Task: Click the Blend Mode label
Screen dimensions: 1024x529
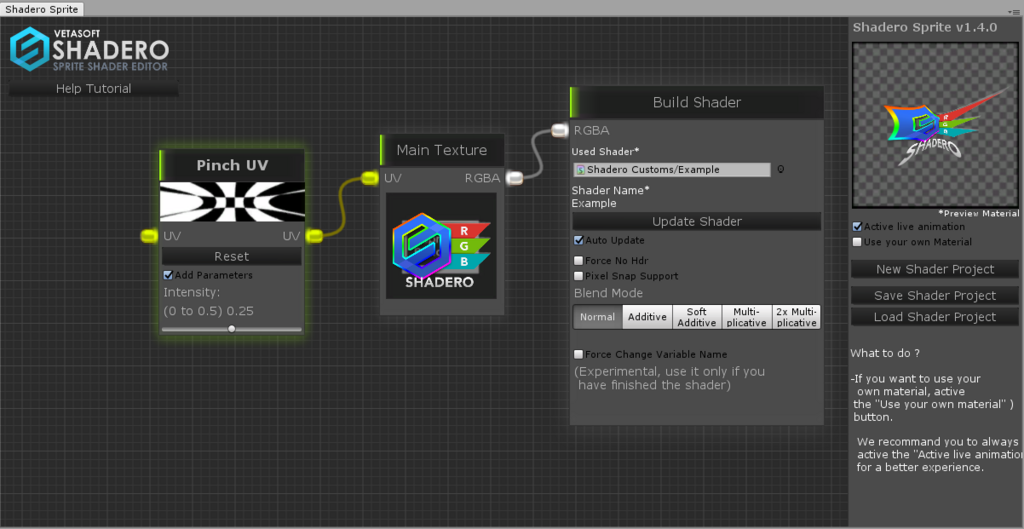Action: [x=608, y=293]
